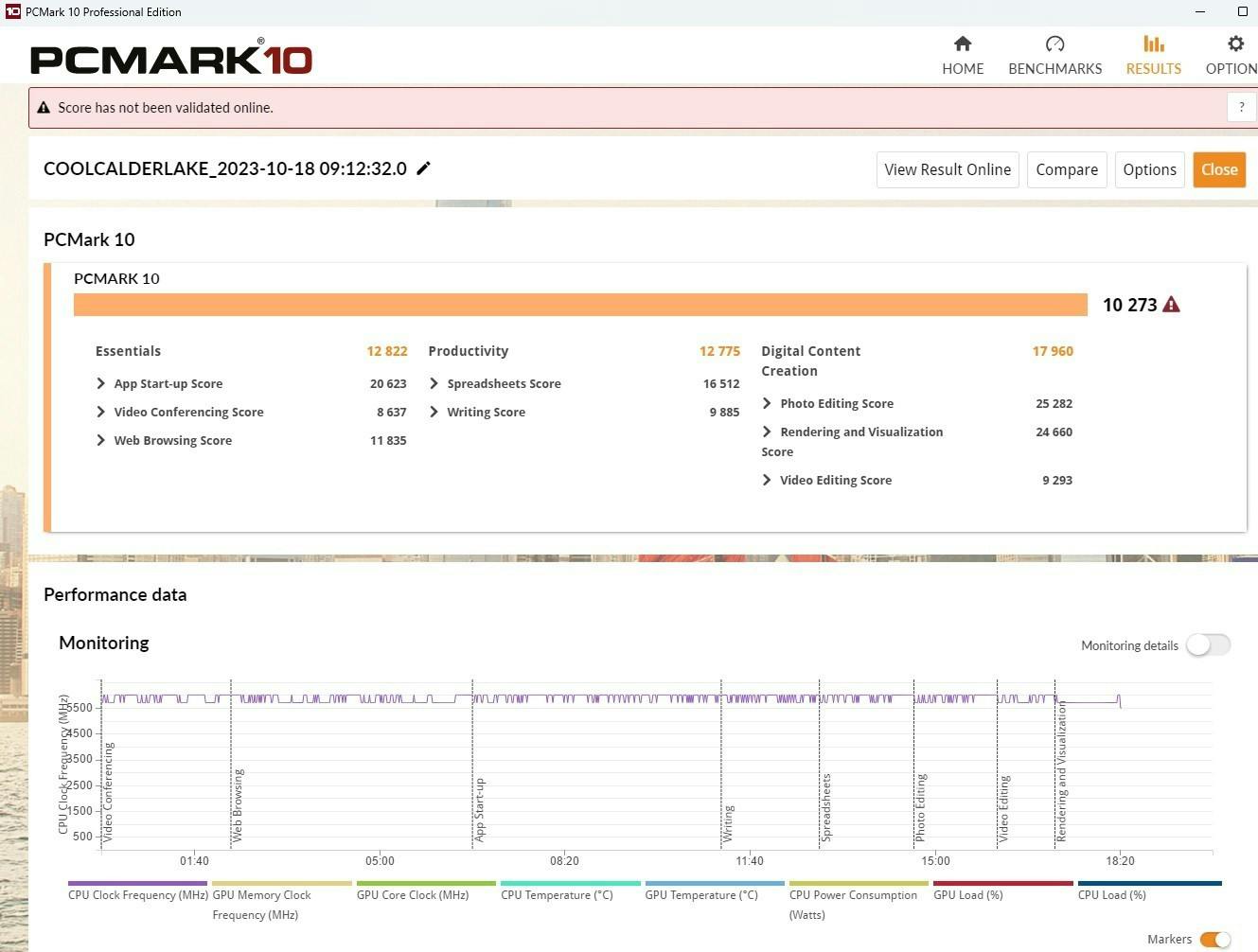
Task: Click the Photo Editing value 25 282
Action: [1054, 403]
